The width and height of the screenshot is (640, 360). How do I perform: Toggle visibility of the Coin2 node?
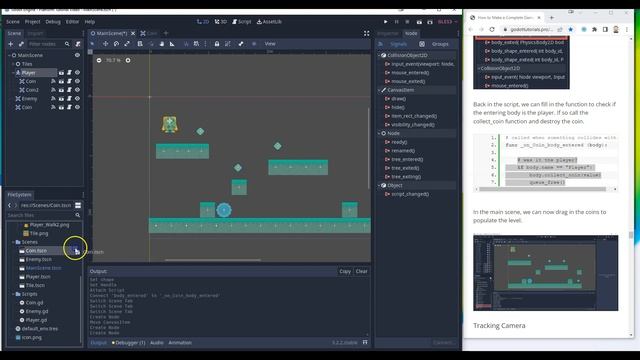click(x=77, y=90)
